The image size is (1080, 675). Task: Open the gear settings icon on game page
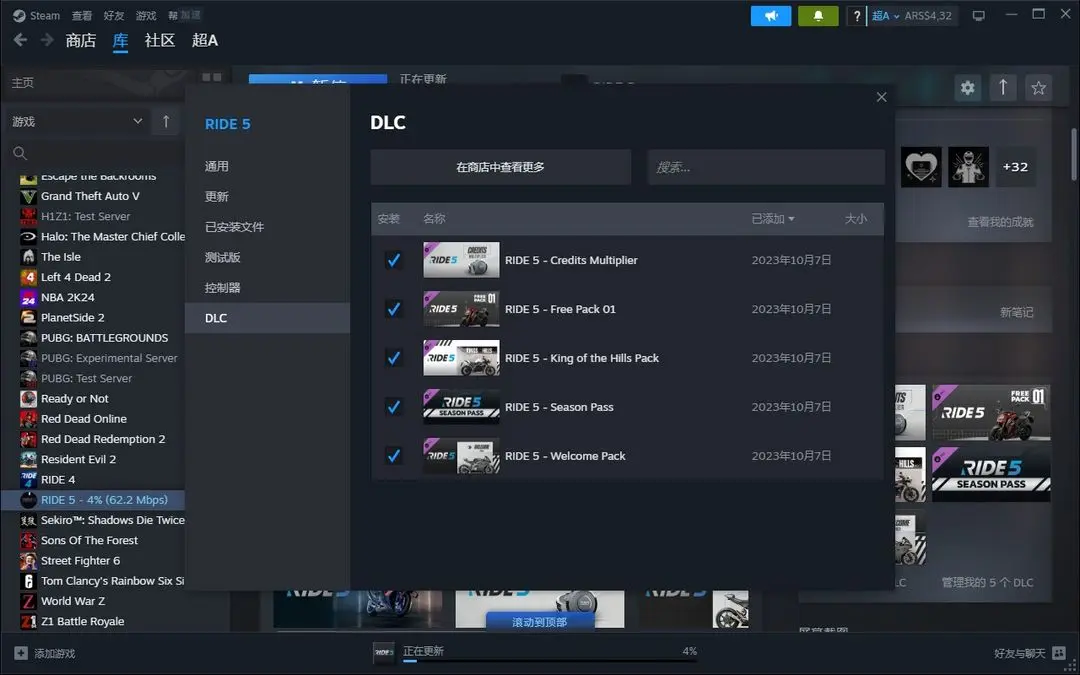tap(968, 87)
